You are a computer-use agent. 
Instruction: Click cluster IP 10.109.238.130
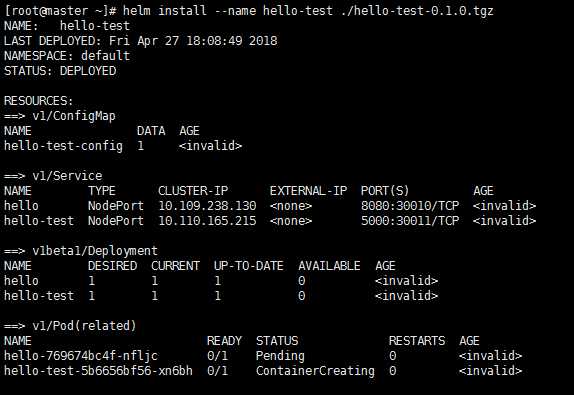207,206
